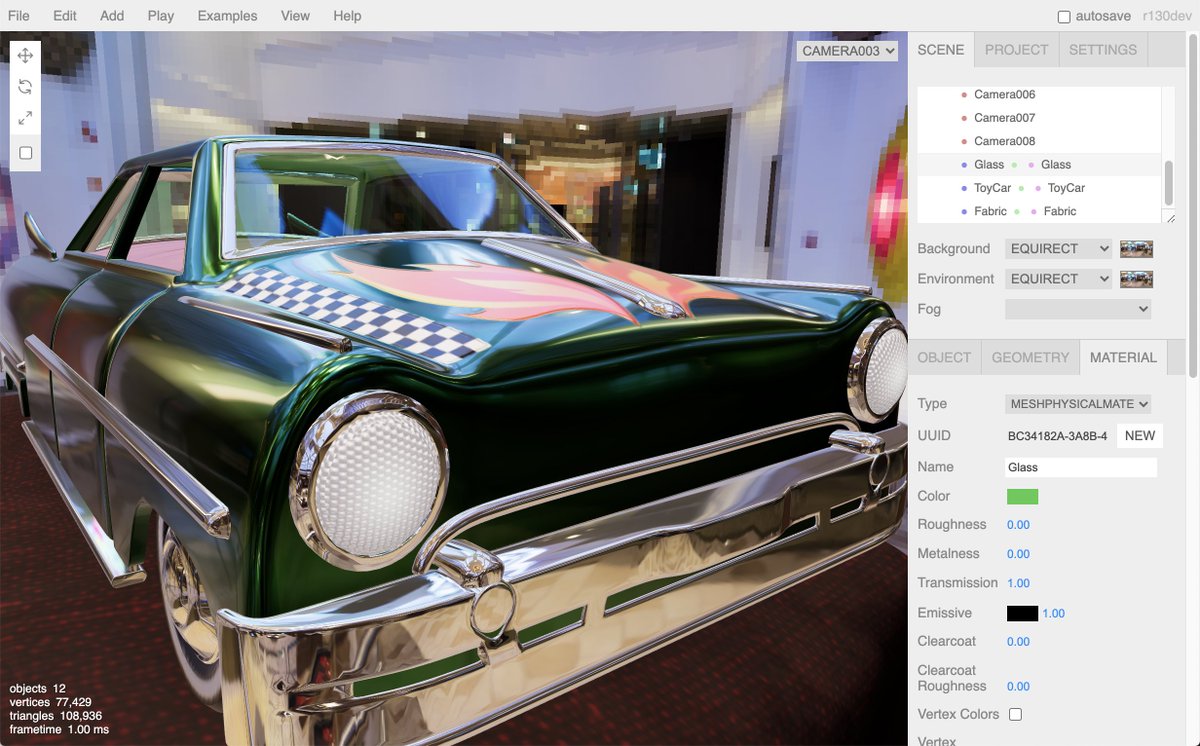Click the UUID field
The height and width of the screenshot is (746, 1200).
point(1058,436)
